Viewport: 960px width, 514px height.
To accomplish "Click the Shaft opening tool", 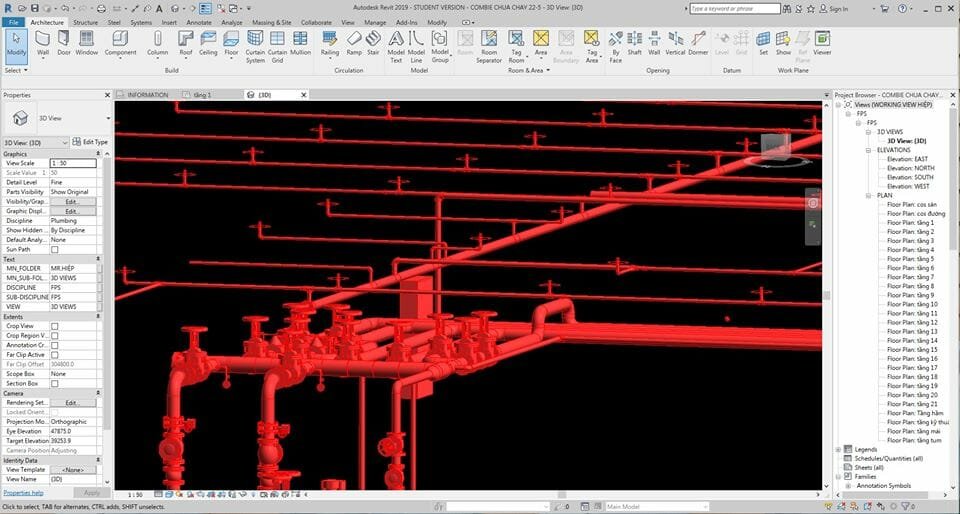I will point(634,42).
